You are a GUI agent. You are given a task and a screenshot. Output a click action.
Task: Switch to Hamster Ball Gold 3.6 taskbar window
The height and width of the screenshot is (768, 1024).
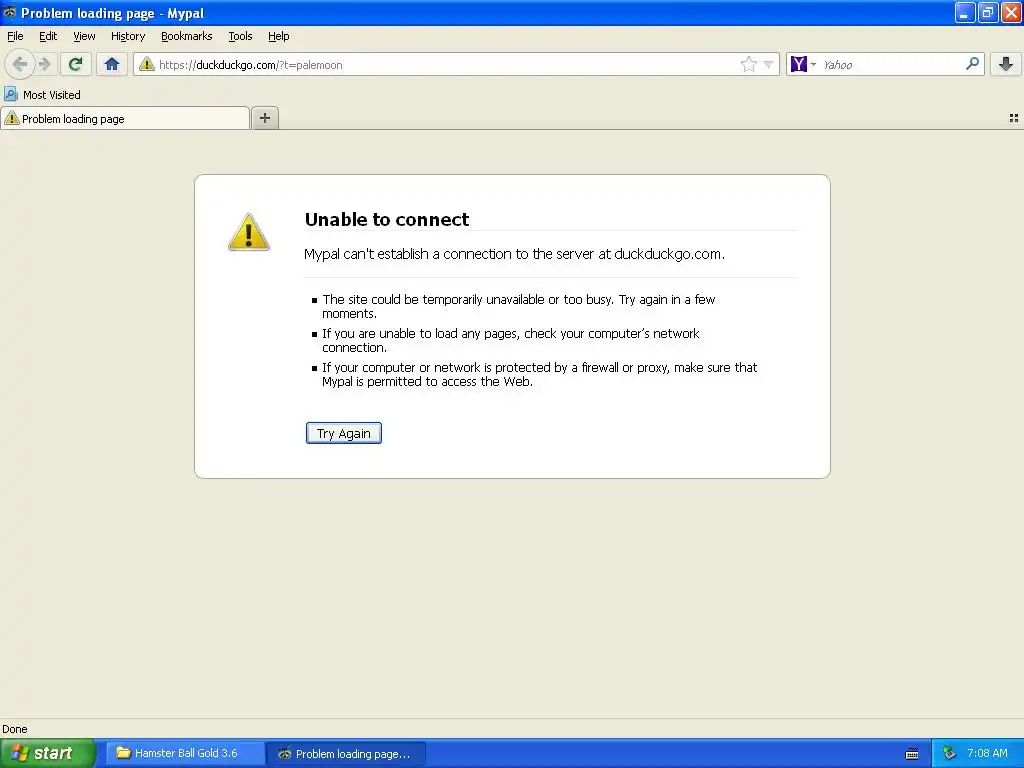click(185, 753)
